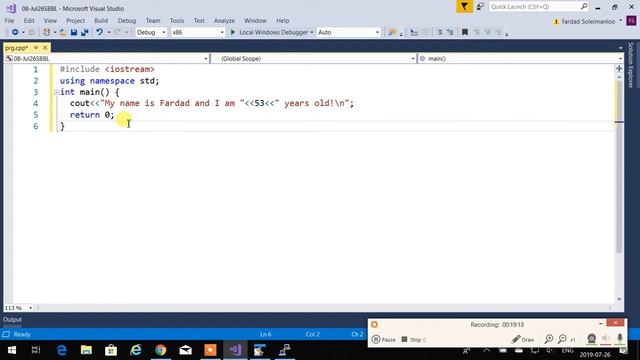Viewport: 640px width, 360px height.
Task: Open the Edit menu
Action: pos(29,20)
